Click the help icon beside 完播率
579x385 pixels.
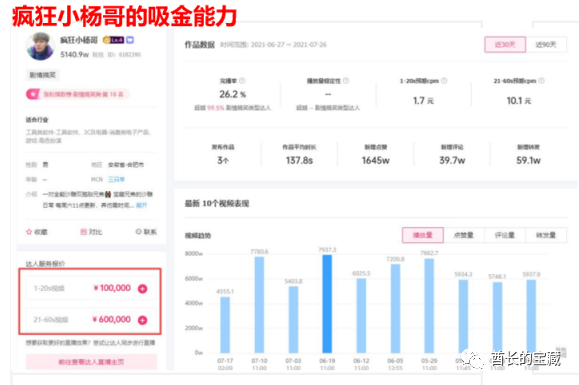(x=242, y=80)
